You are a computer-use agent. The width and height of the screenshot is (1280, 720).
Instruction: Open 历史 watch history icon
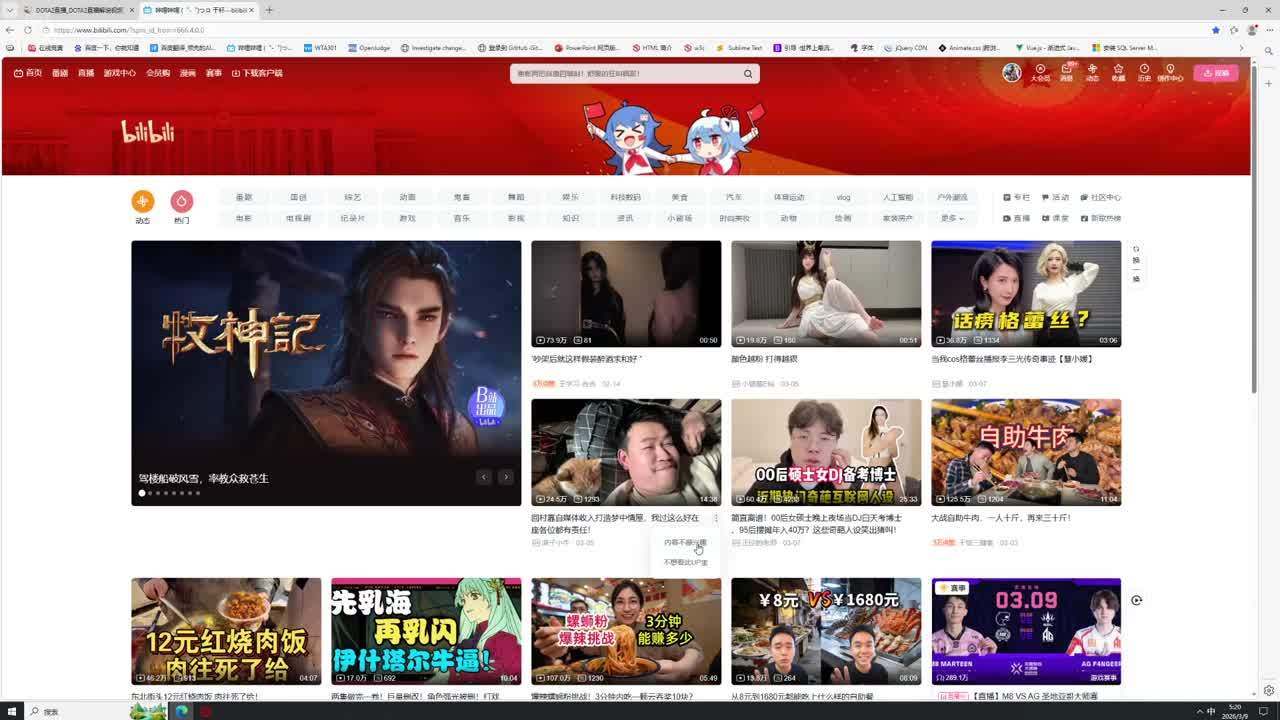tap(1144, 72)
